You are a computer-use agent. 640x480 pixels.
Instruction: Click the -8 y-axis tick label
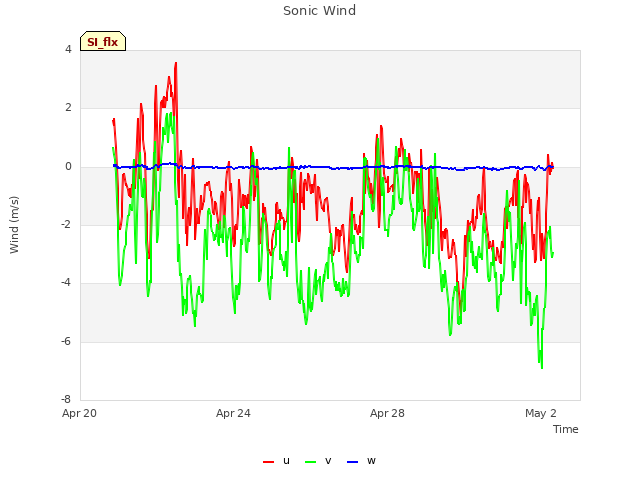coord(66,399)
